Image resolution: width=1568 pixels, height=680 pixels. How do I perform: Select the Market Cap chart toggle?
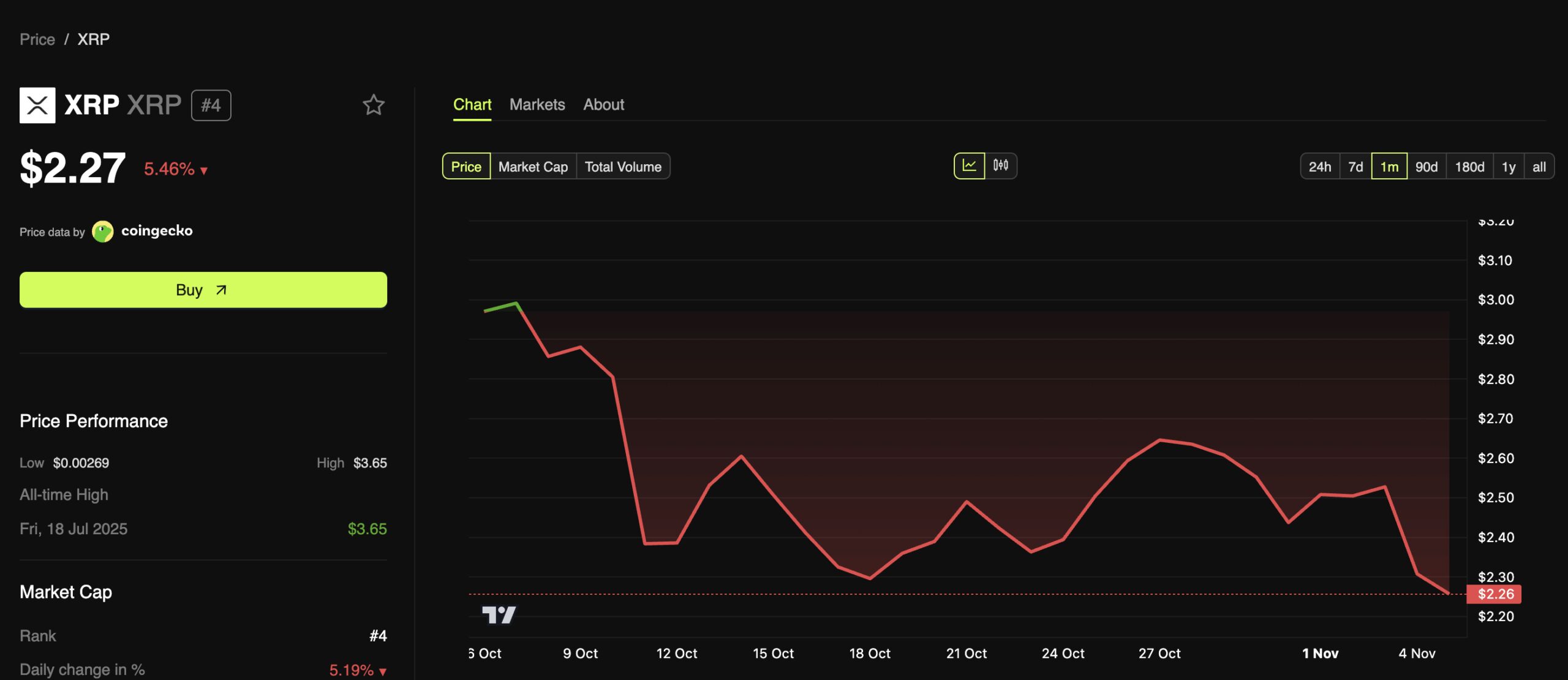[533, 167]
